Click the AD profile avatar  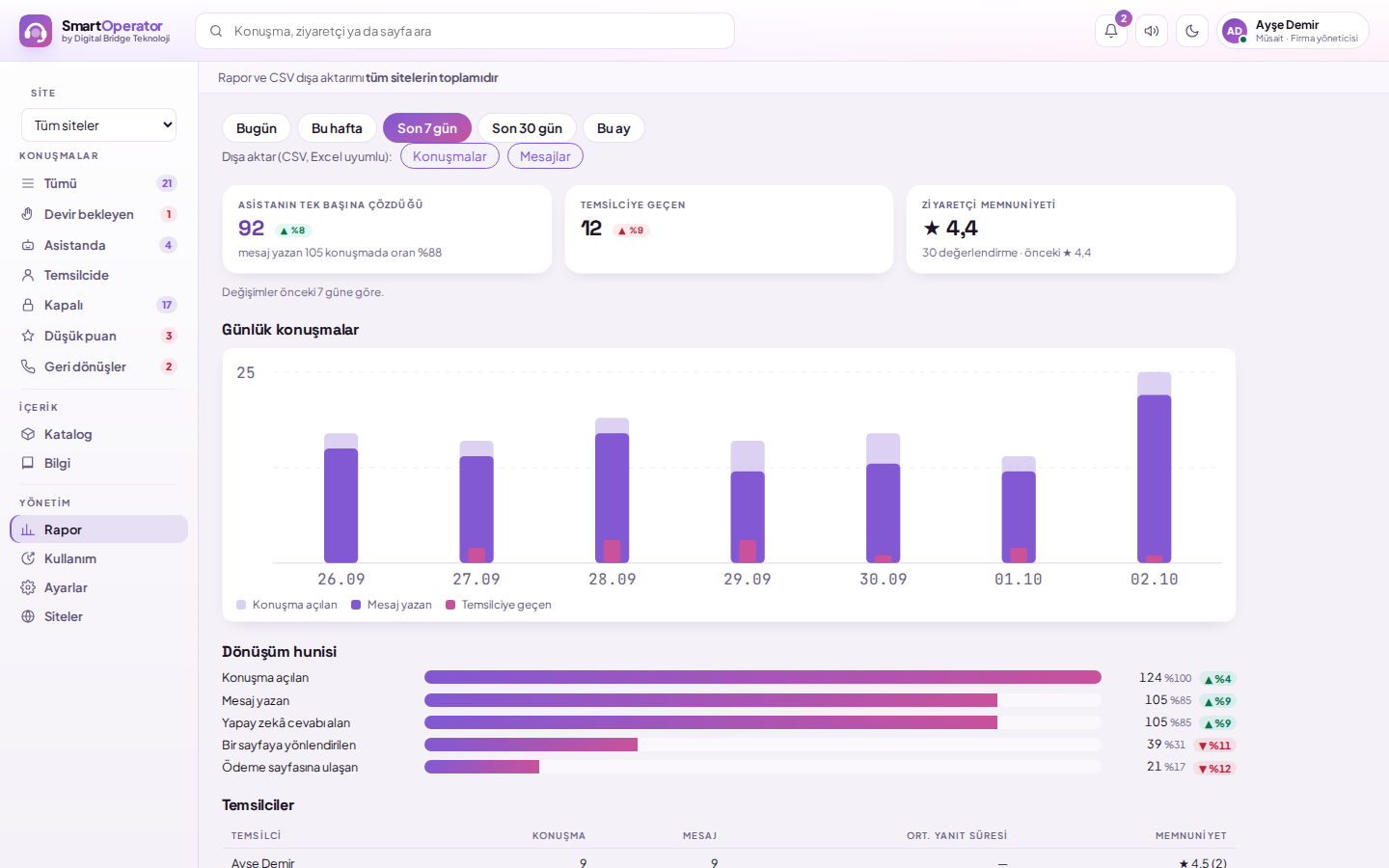(x=1234, y=31)
